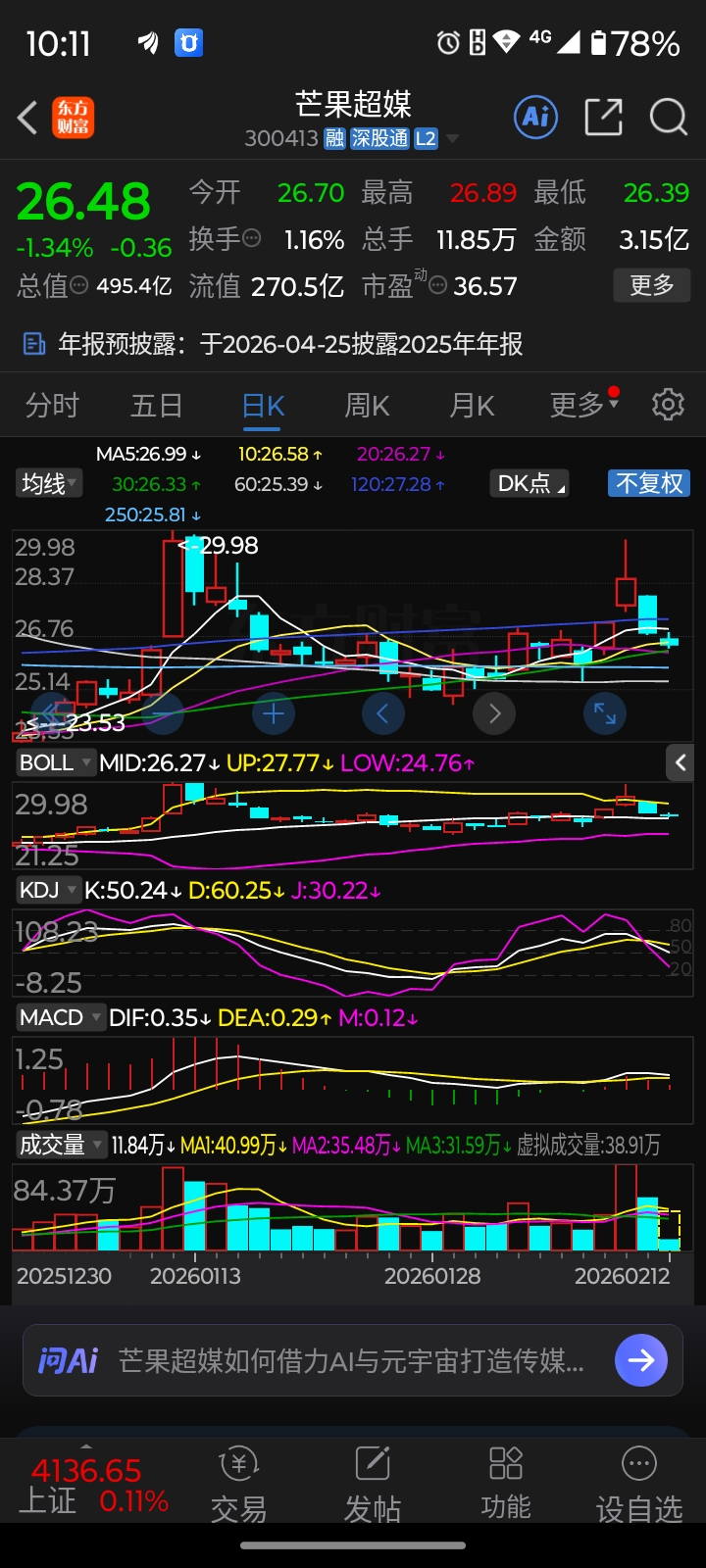
Task: Tap DIF:0.35 MACD value
Action: click(160, 1017)
